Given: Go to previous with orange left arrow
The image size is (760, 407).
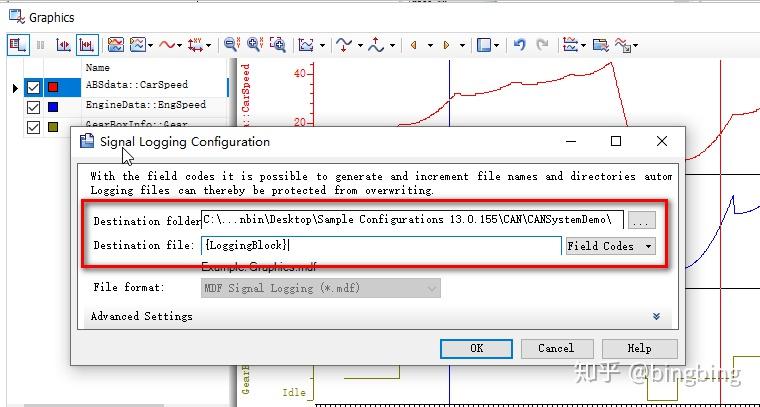Looking at the screenshot, I should 413,45.
